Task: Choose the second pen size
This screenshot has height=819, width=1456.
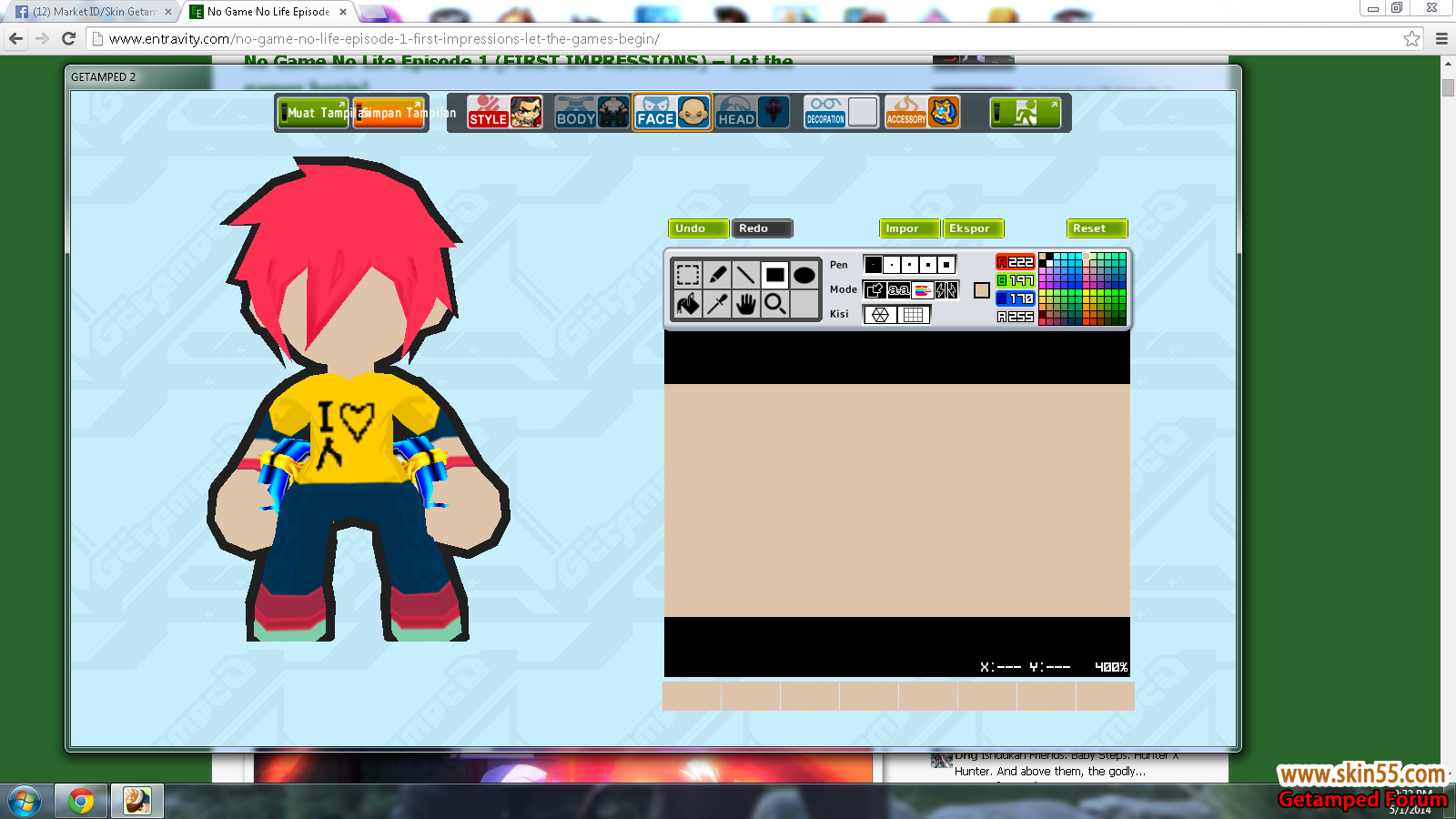Action: (x=892, y=265)
